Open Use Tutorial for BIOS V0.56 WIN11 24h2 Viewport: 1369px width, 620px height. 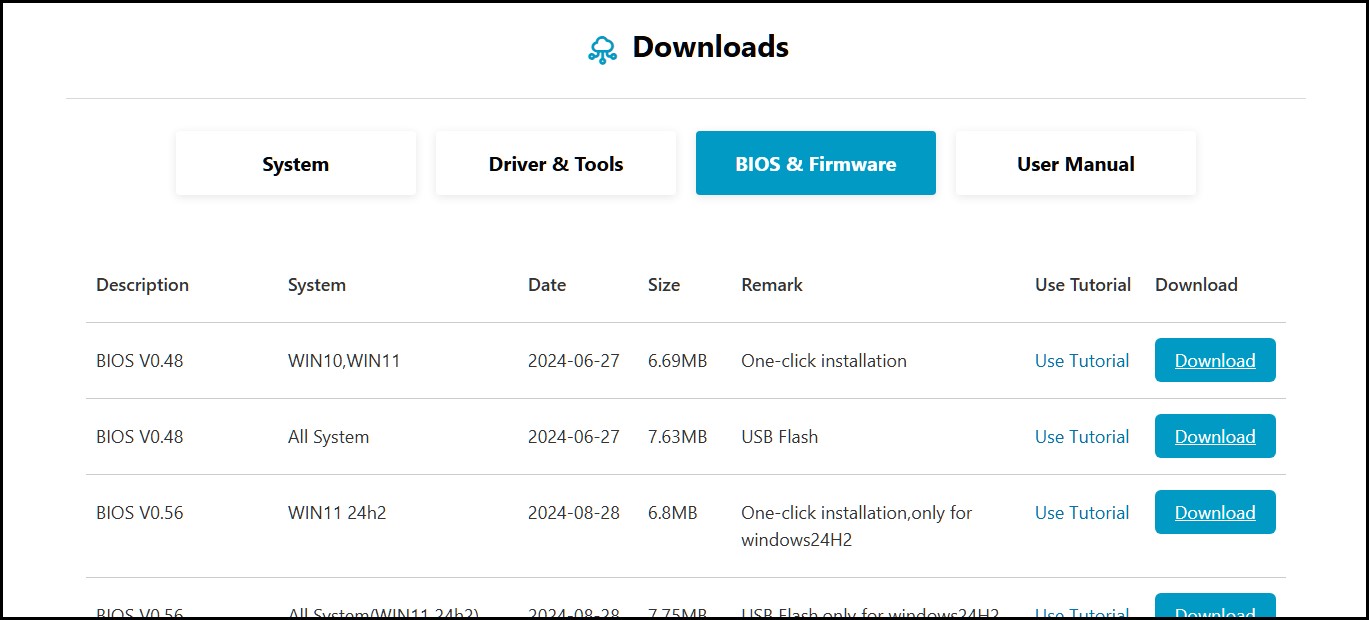pyautogui.click(x=1082, y=513)
